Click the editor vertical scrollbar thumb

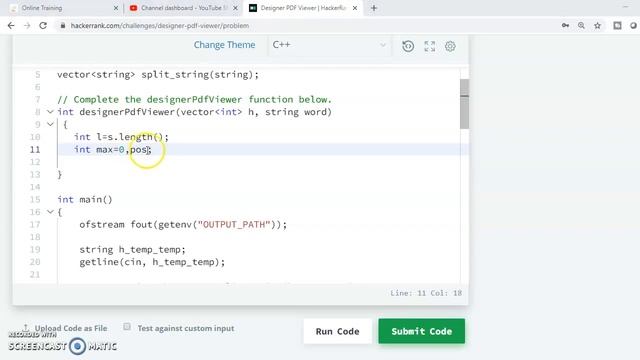pos(464,104)
